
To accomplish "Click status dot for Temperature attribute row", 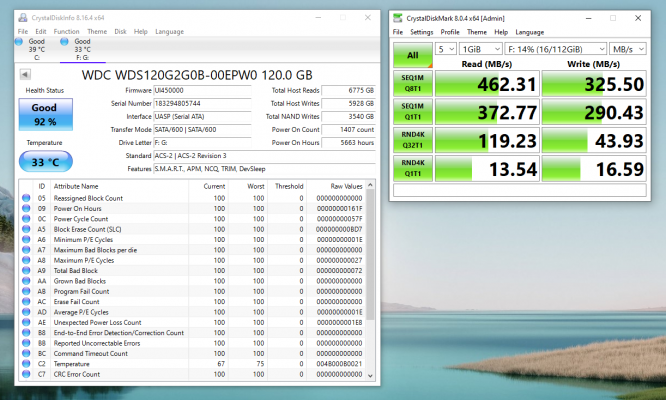I will click(x=26, y=364).
